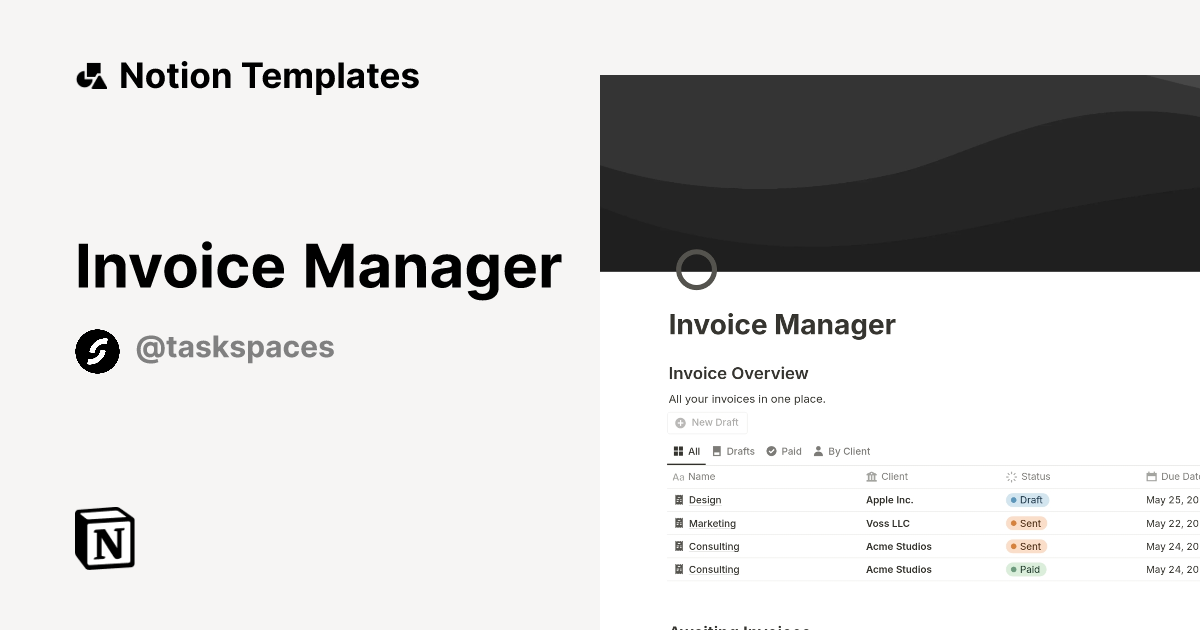
Task: Open the Status column header menu
Action: pos(1035,477)
